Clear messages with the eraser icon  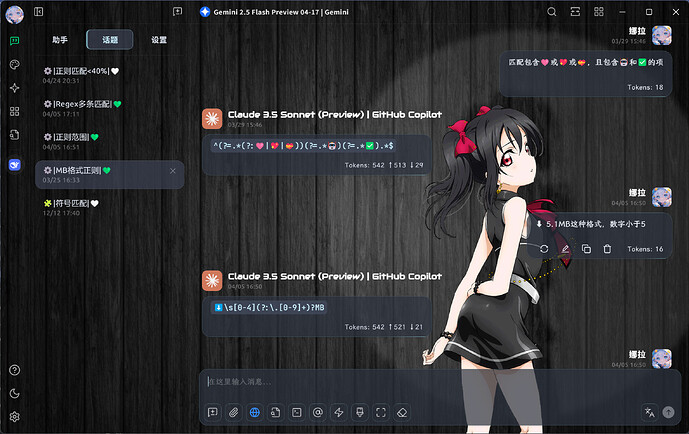pyautogui.click(x=402, y=412)
